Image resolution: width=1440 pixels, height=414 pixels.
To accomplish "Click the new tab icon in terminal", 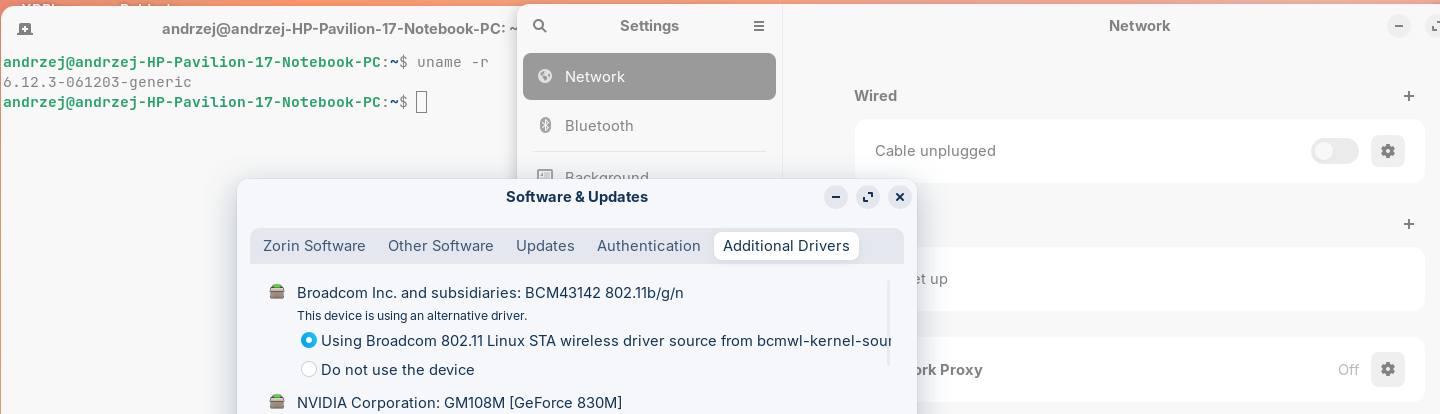I will click(x=25, y=29).
